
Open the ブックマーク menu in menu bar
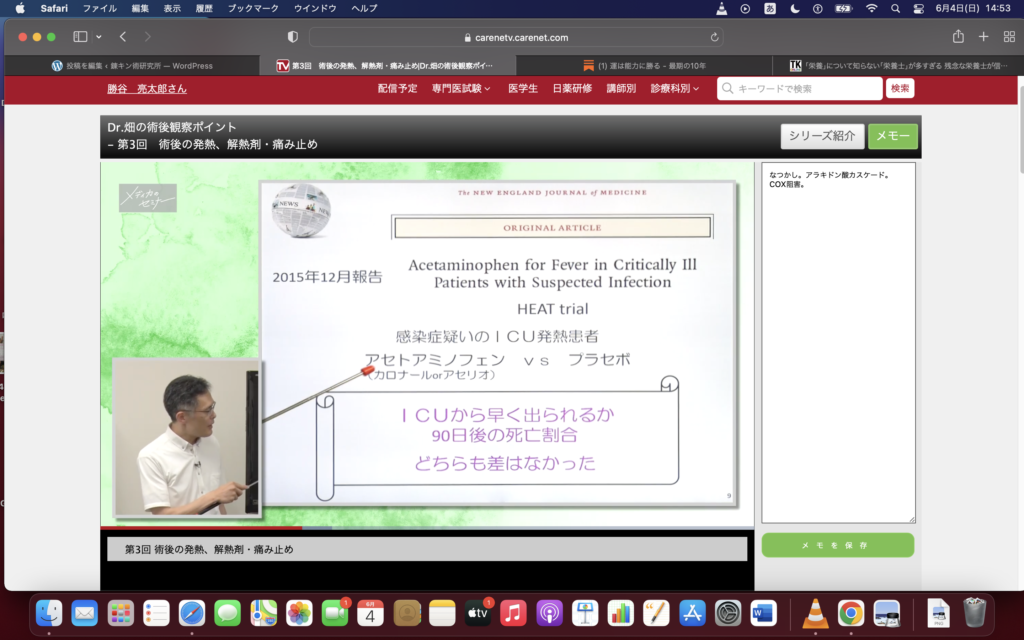click(x=252, y=8)
